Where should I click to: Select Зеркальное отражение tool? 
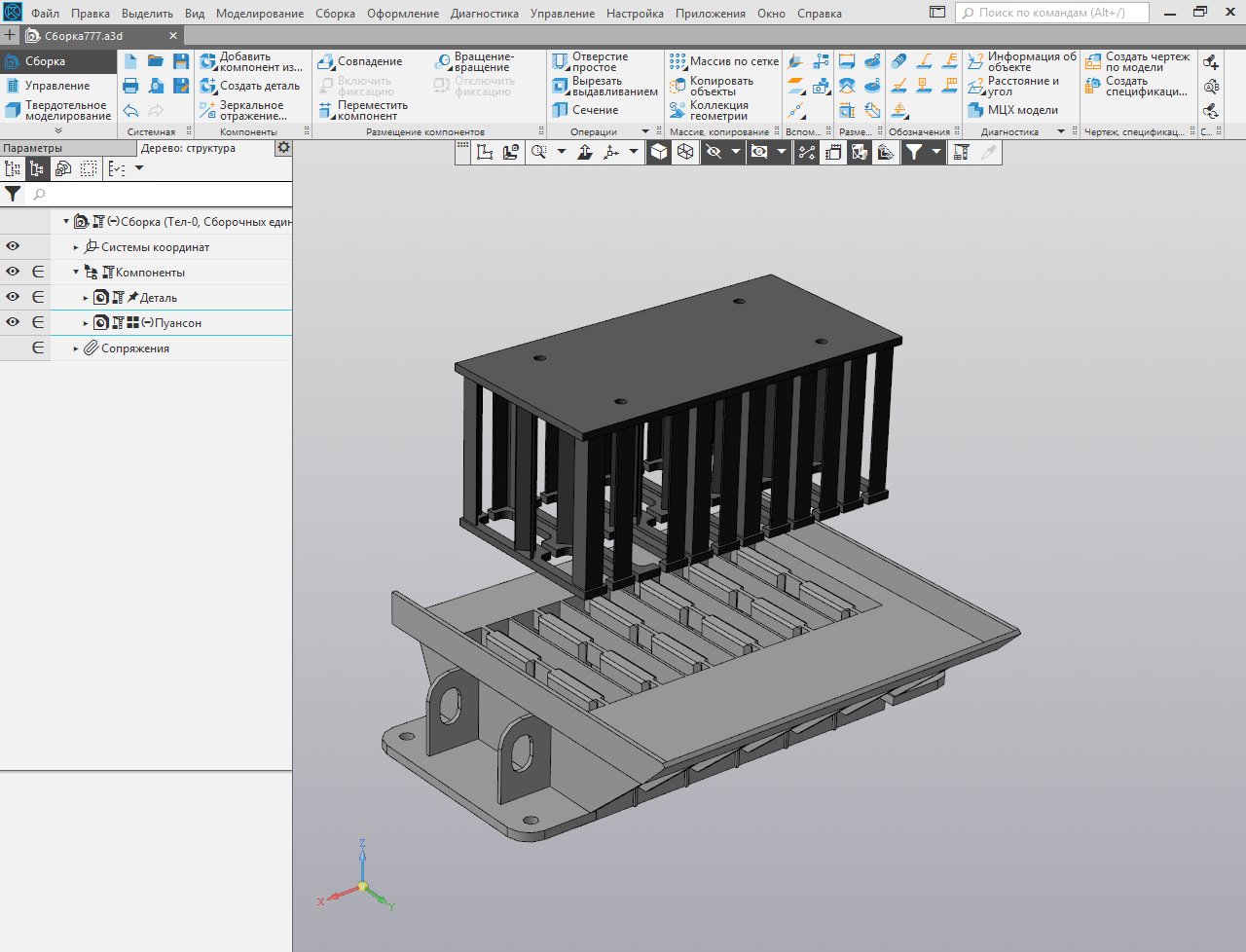(243, 111)
